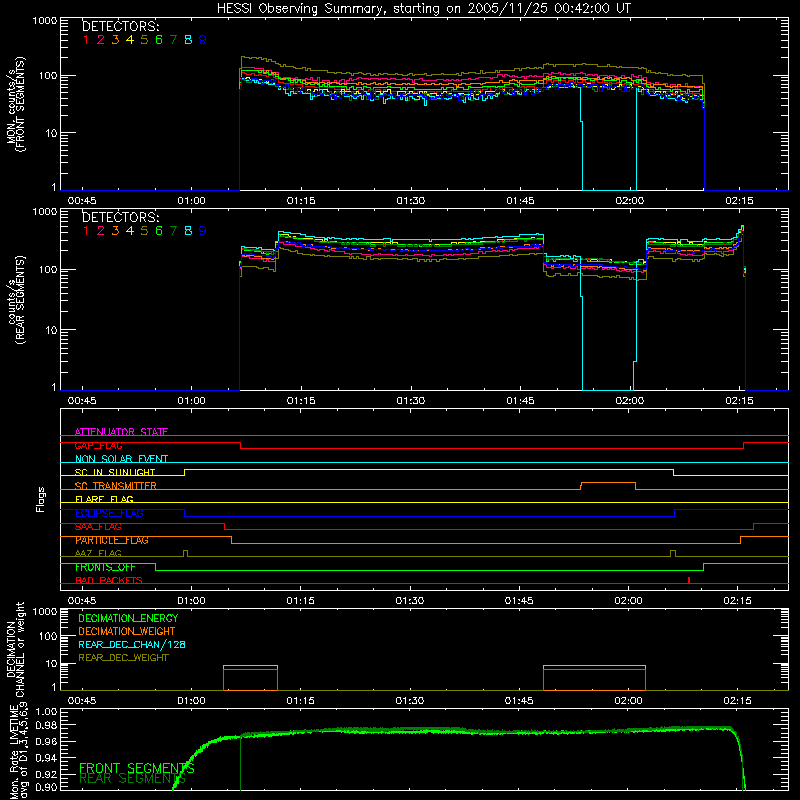Click the PARTICLE_FLAG label
The image size is (800, 800).
pyautogui.click(x=112, y=540)
